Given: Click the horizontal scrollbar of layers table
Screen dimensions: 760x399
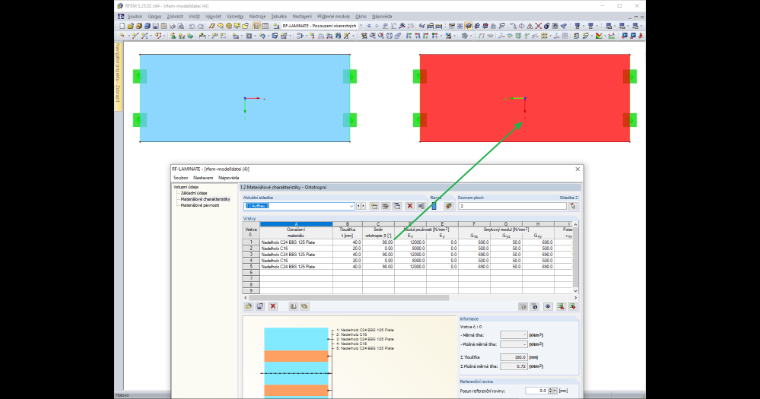Looking at the screenshot, I should coord(348,298).
